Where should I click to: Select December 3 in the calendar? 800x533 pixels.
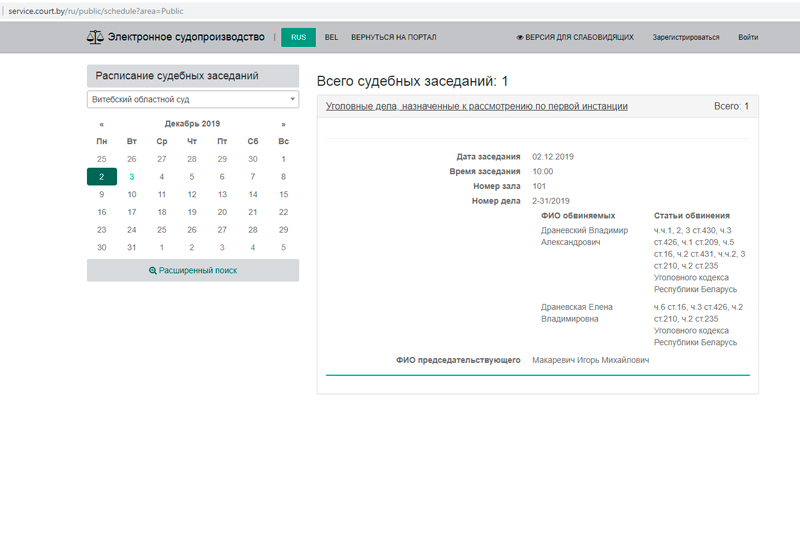pos(131,177)
